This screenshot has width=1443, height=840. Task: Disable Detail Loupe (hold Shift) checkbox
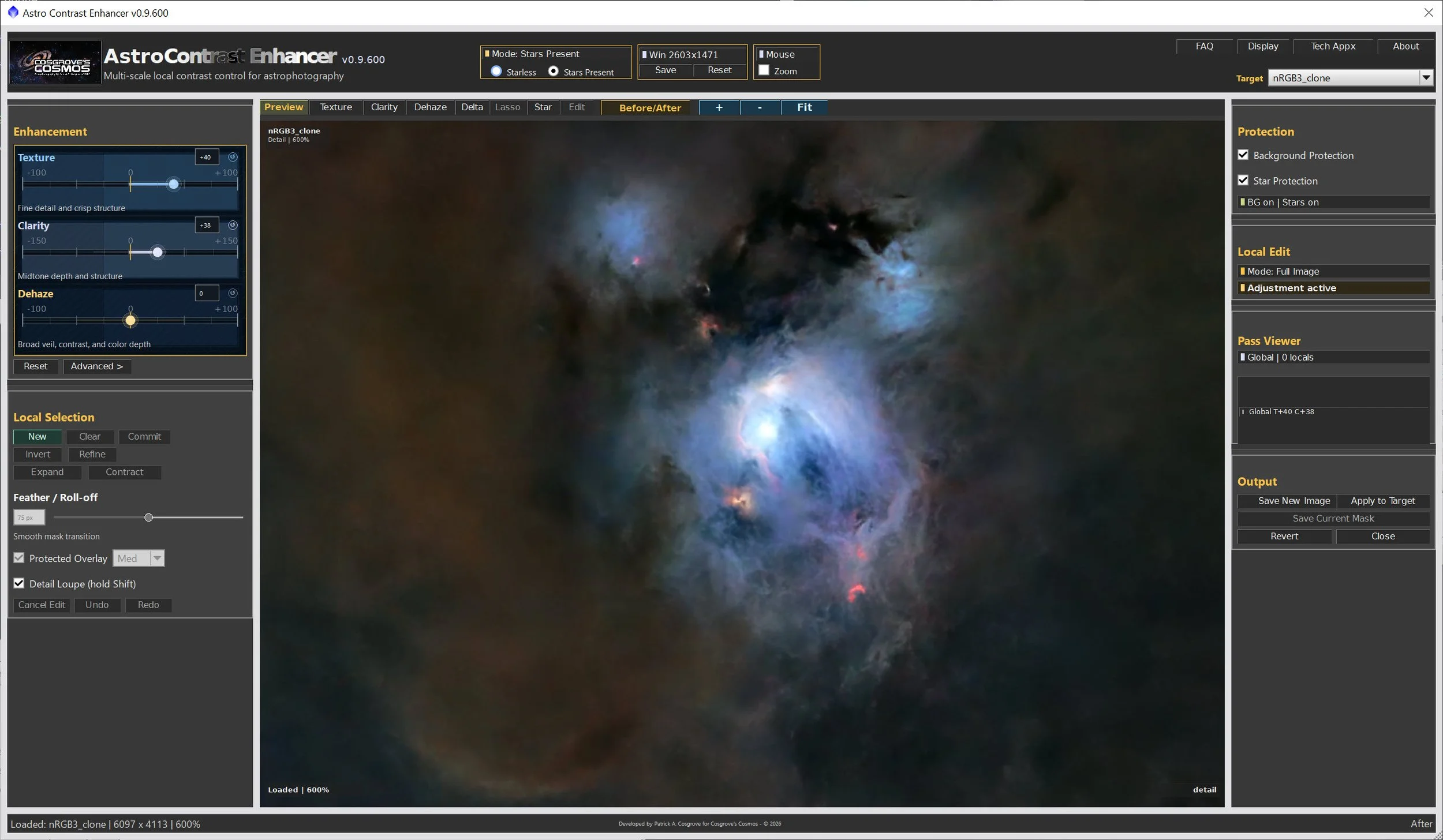click(19, 583)
